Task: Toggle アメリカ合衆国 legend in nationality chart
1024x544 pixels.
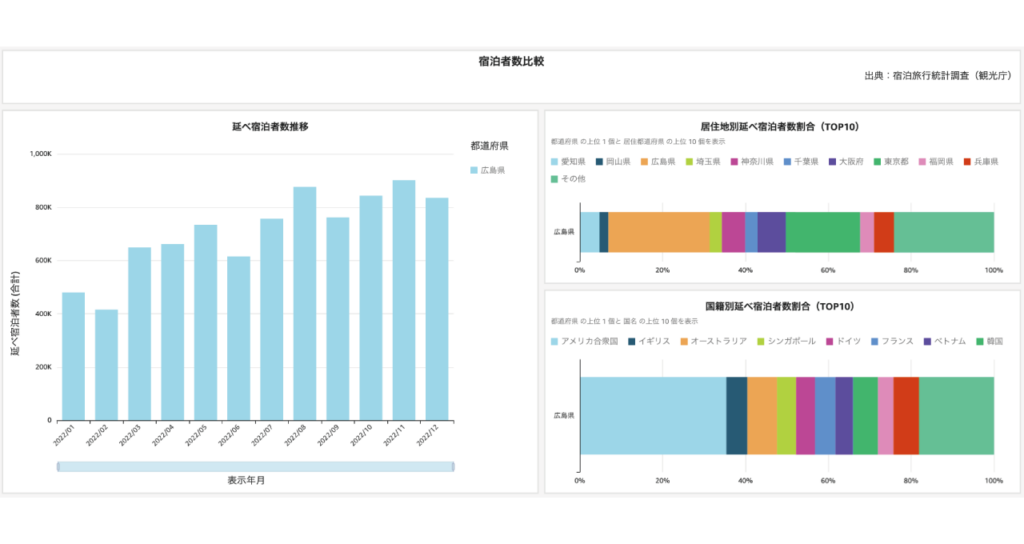Action: (589, 341)
